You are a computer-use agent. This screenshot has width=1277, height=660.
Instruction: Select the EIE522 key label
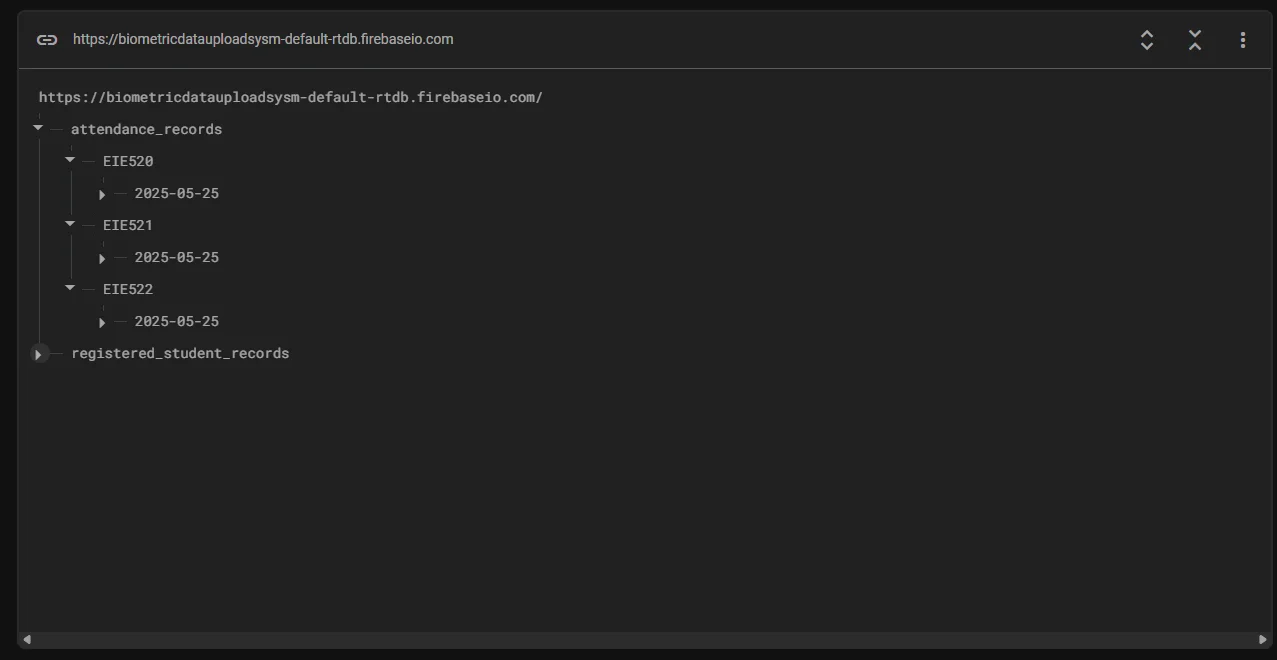[128, 289]
